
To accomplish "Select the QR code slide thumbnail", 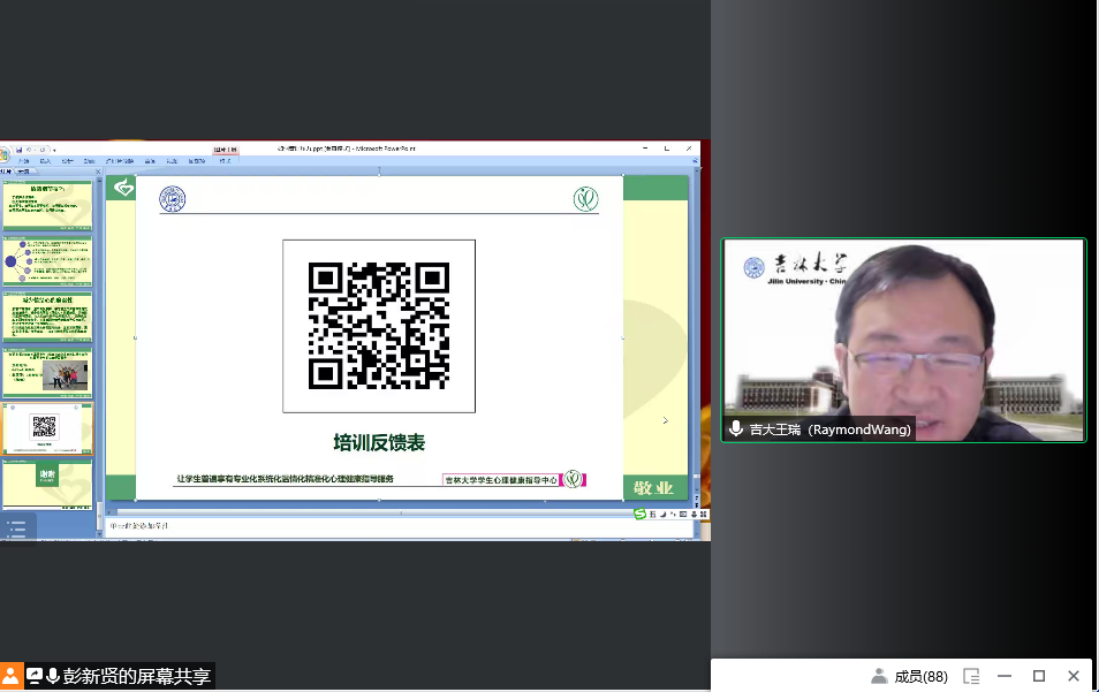I will pos(48,428).
